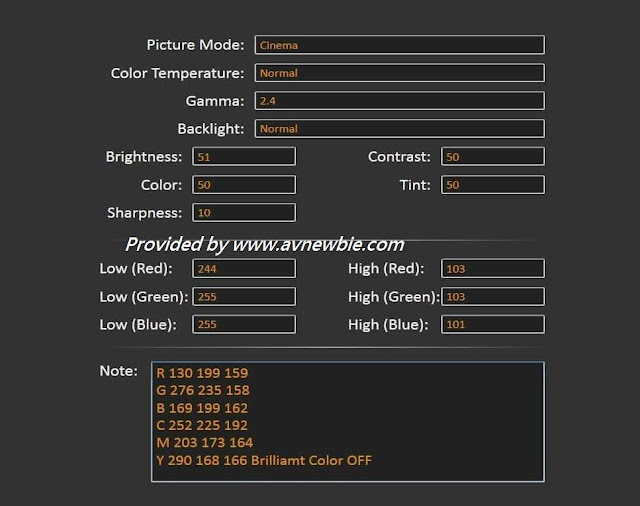Click the Picture Mode field showing Cinema
Screen dimensions: 640x506
[400, 45]
